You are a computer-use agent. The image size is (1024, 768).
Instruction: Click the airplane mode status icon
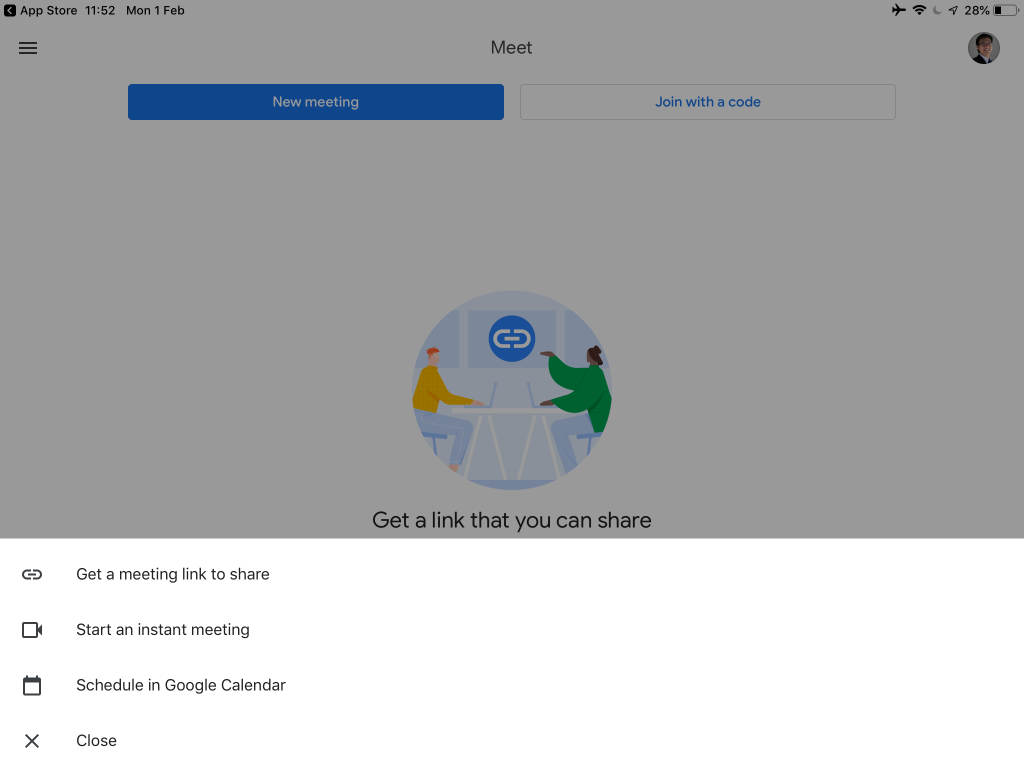coord(897,10)
